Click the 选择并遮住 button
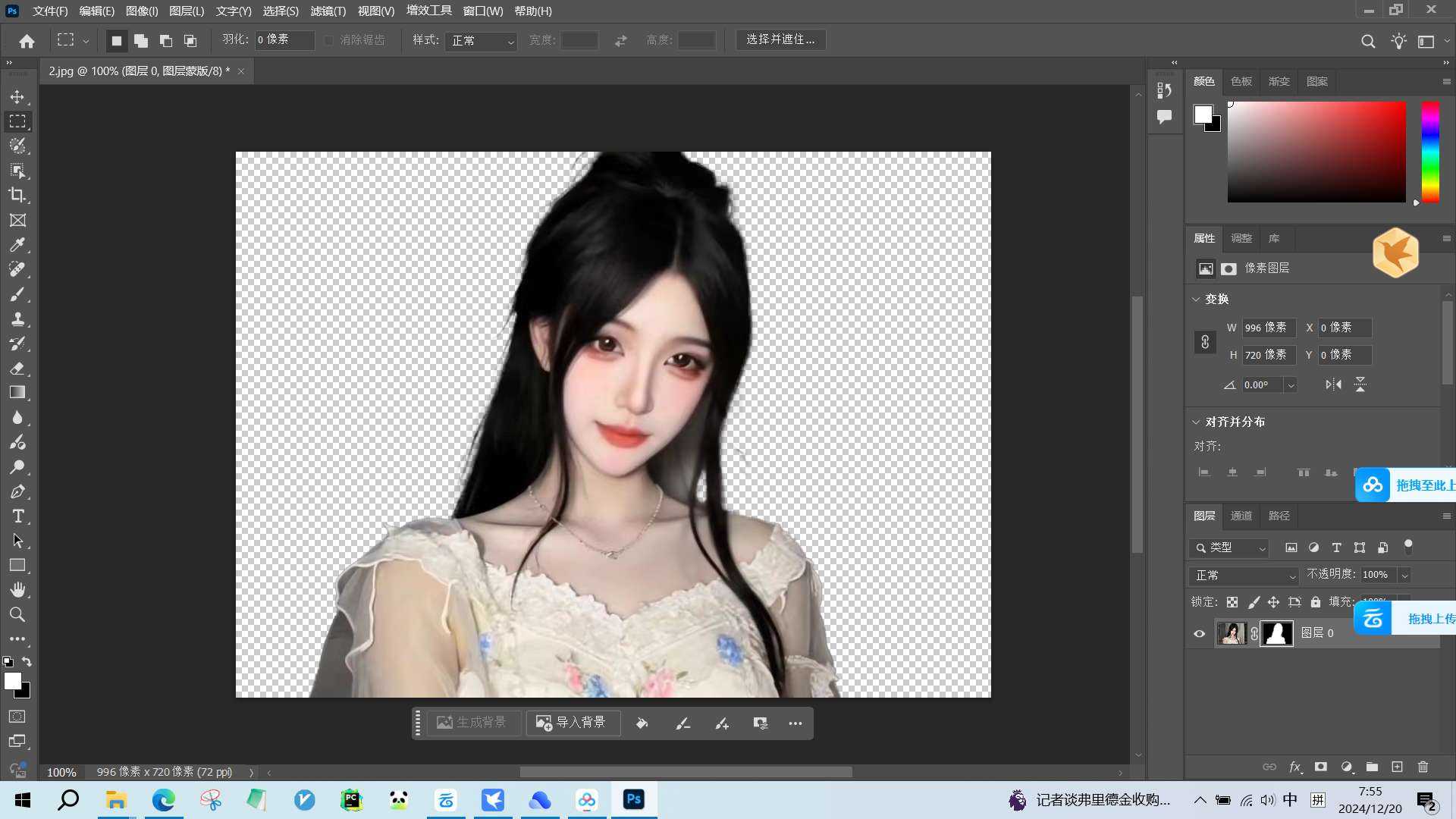The width and height of the screenshot is (1456, 819). [x=780, y=39]
